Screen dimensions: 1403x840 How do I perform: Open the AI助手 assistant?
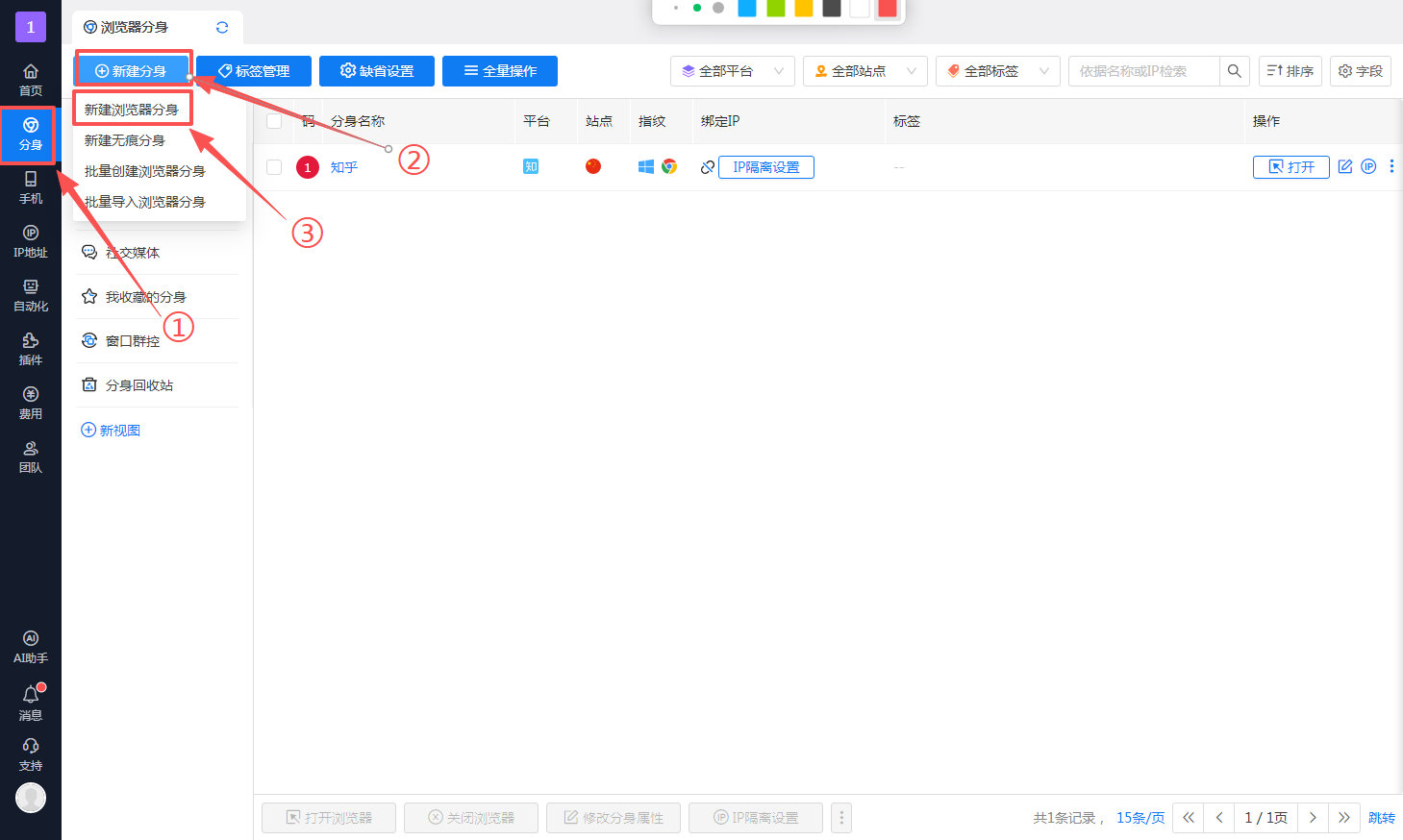pyautogui.click(x=31, y=646)
